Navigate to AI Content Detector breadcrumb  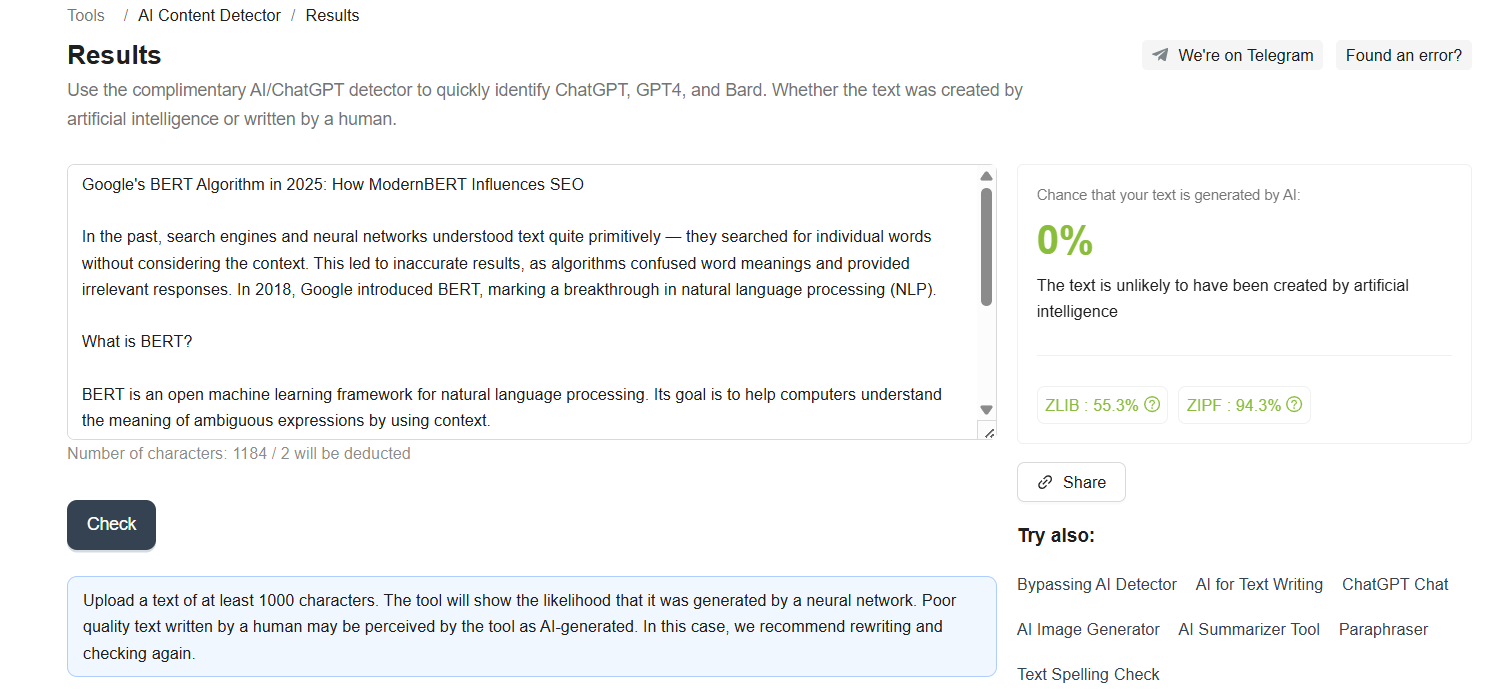click(x=210, y=15)
